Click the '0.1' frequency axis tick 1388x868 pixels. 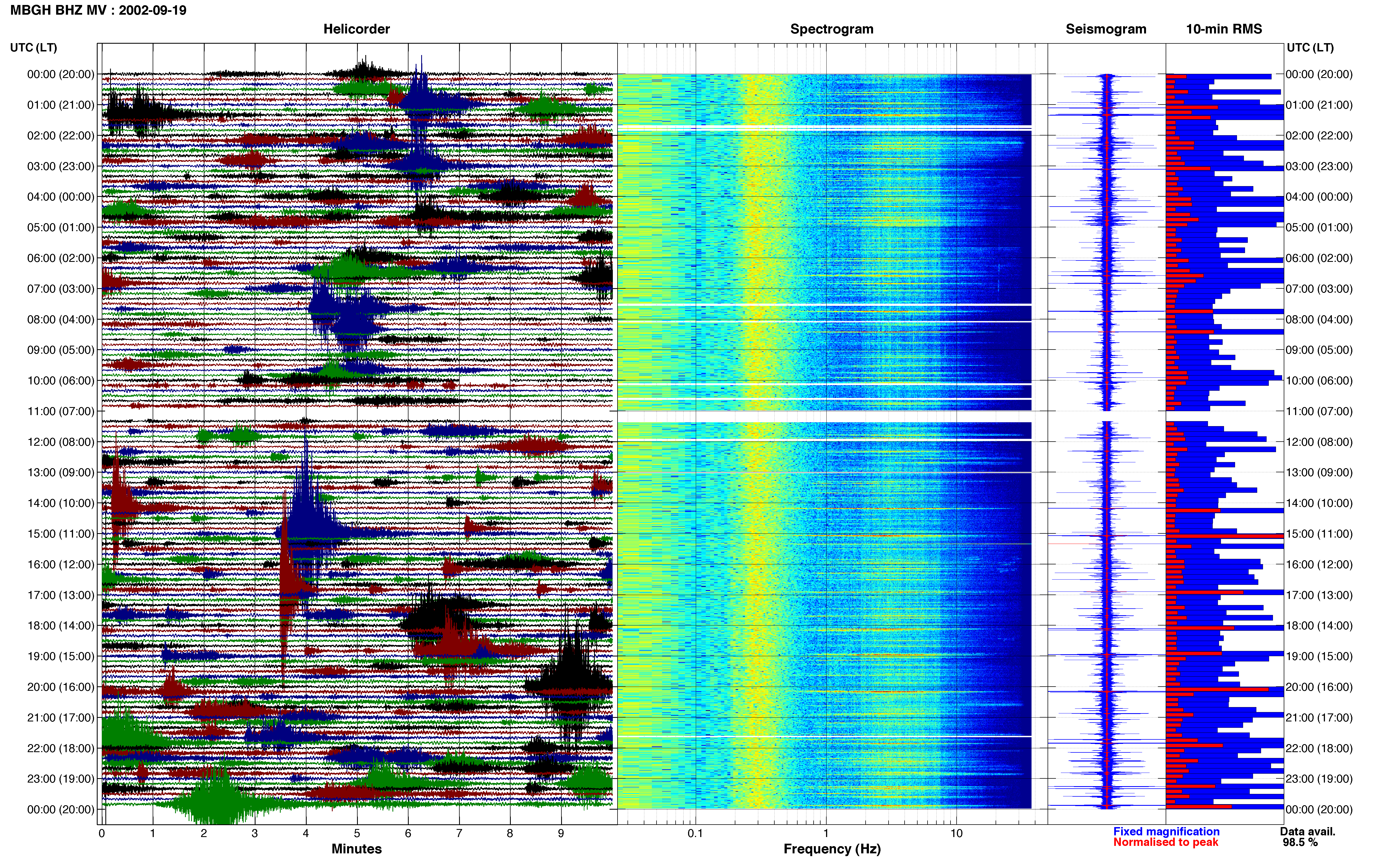coord(695,833)
